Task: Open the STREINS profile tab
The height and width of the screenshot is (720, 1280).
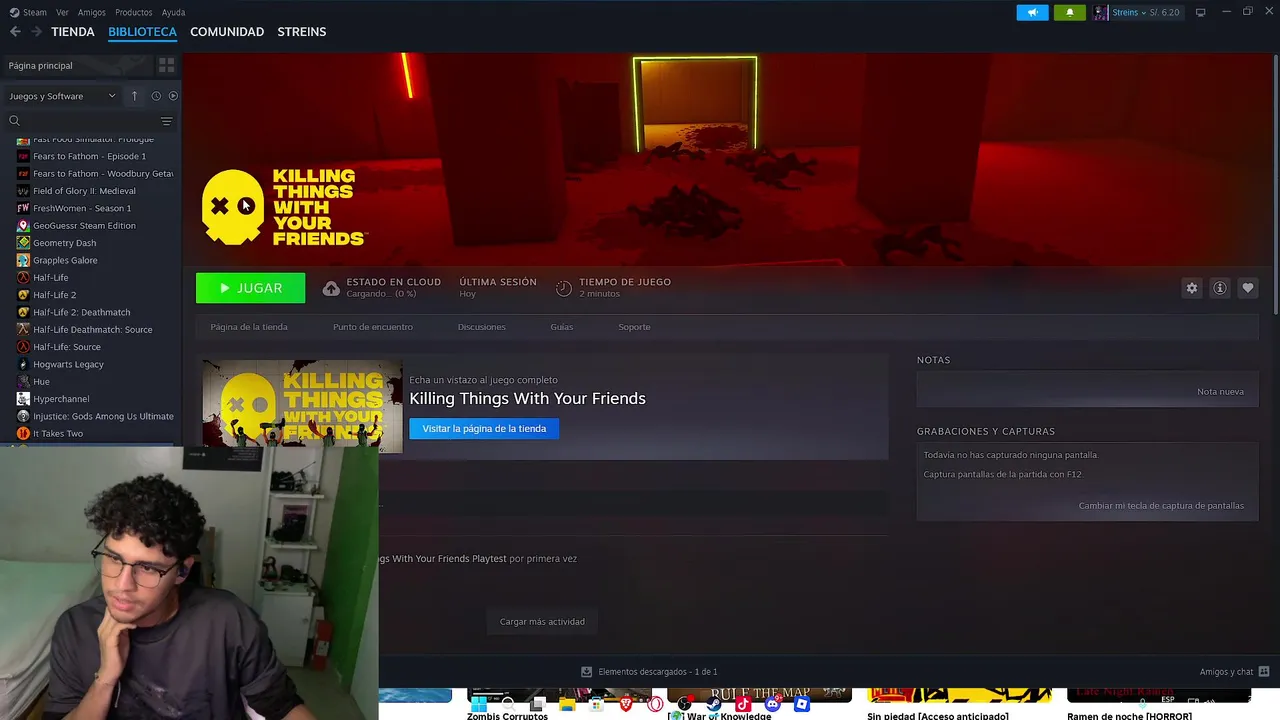Action: tap(302, 32)
